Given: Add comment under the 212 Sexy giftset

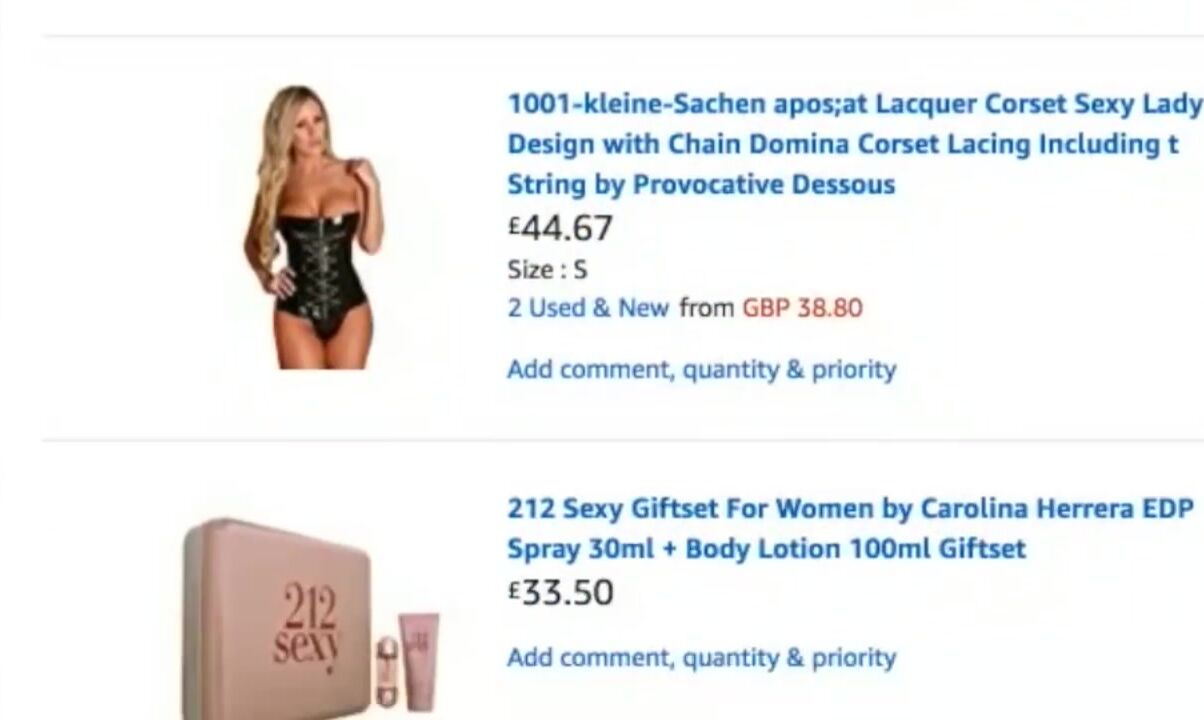Looking at the screenshot, I should pyautogui.click(x=701, y=658).
